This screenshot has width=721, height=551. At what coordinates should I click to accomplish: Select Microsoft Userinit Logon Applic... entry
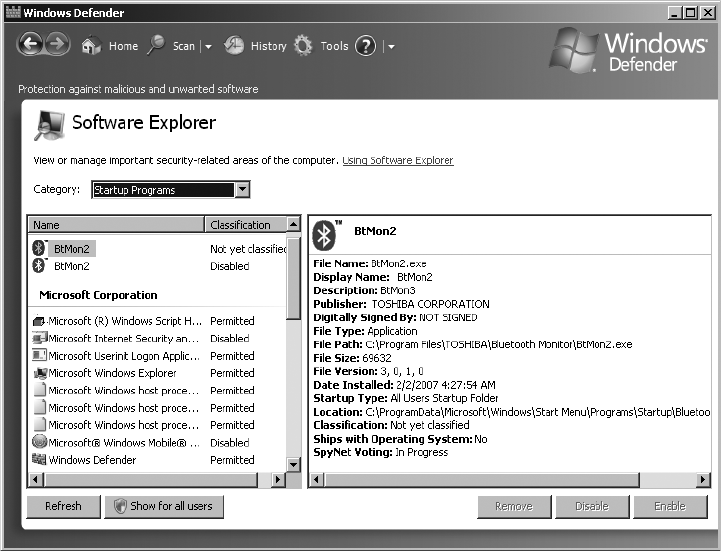[159, 356]
